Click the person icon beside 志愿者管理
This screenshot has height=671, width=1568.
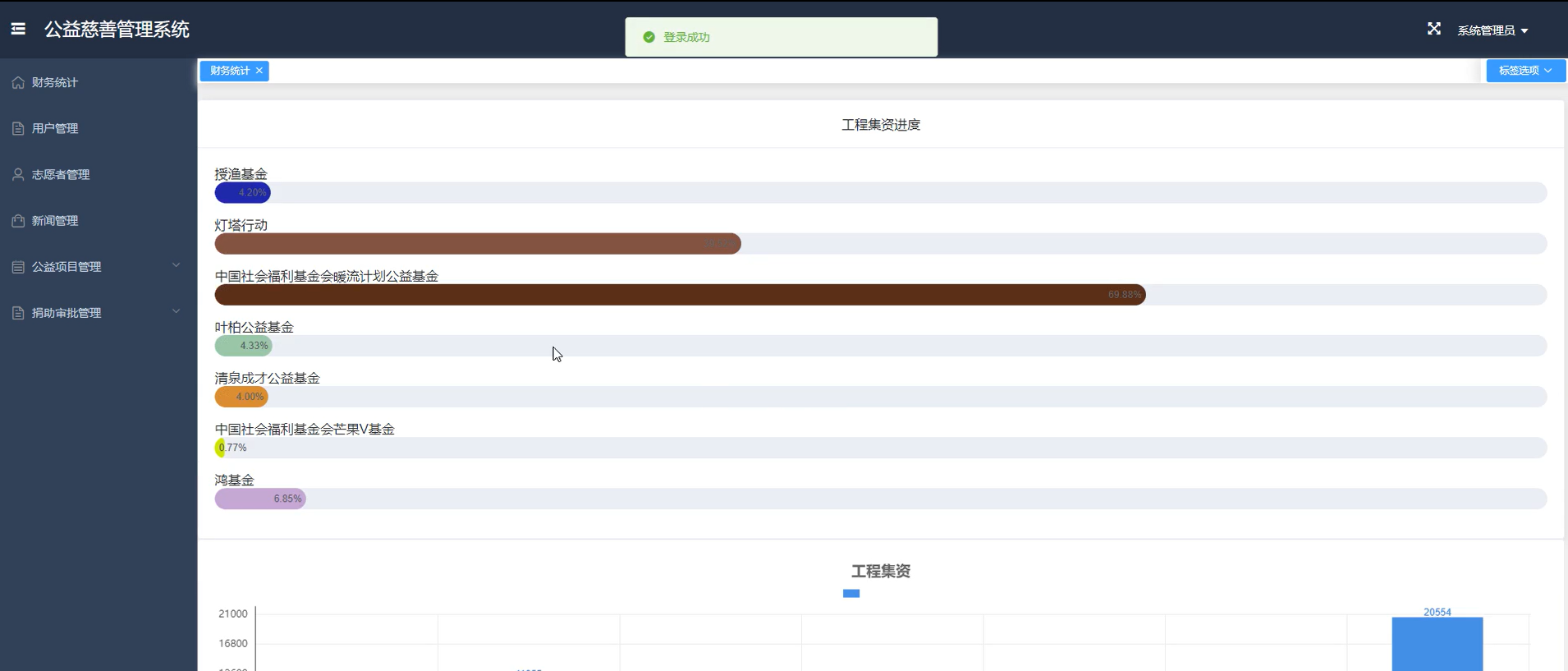[18, 174]
